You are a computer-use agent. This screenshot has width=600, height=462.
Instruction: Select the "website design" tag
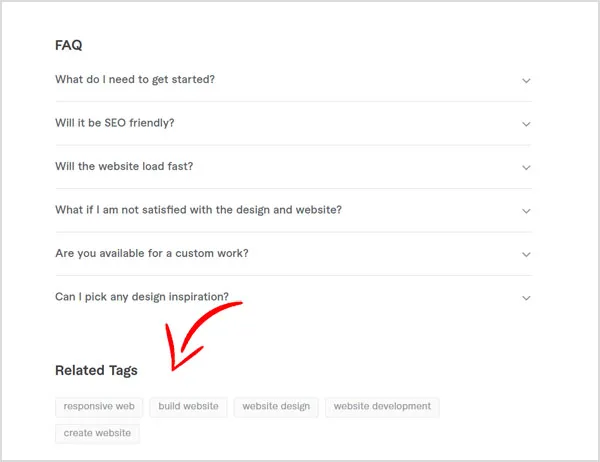click(x=276, y=406)
